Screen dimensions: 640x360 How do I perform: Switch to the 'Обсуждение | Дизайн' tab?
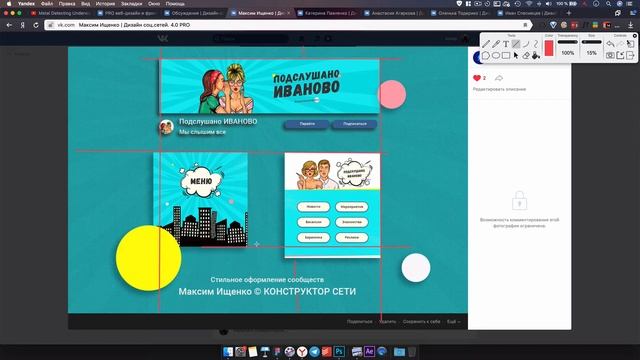pos(193,13)
